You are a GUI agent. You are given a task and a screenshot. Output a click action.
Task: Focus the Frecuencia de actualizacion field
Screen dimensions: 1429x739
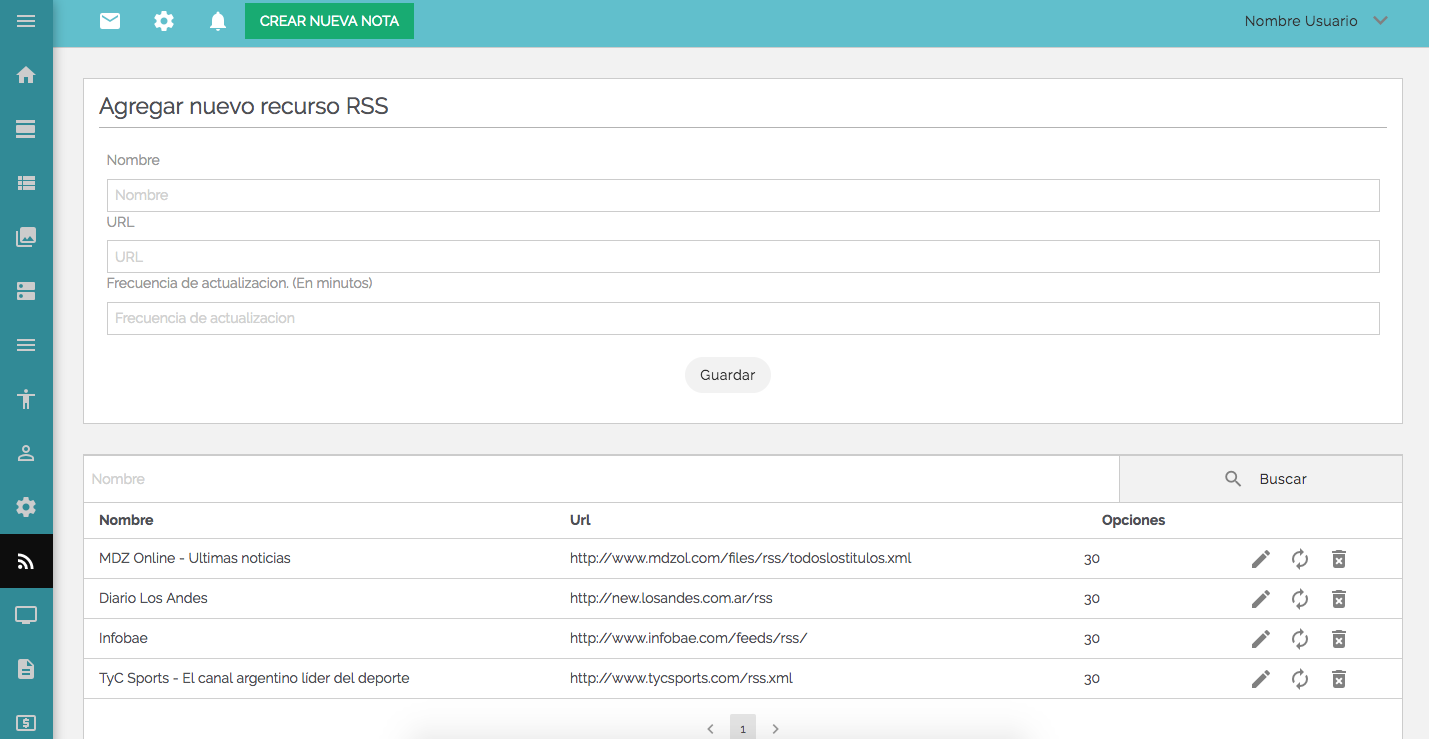(743, 318)
